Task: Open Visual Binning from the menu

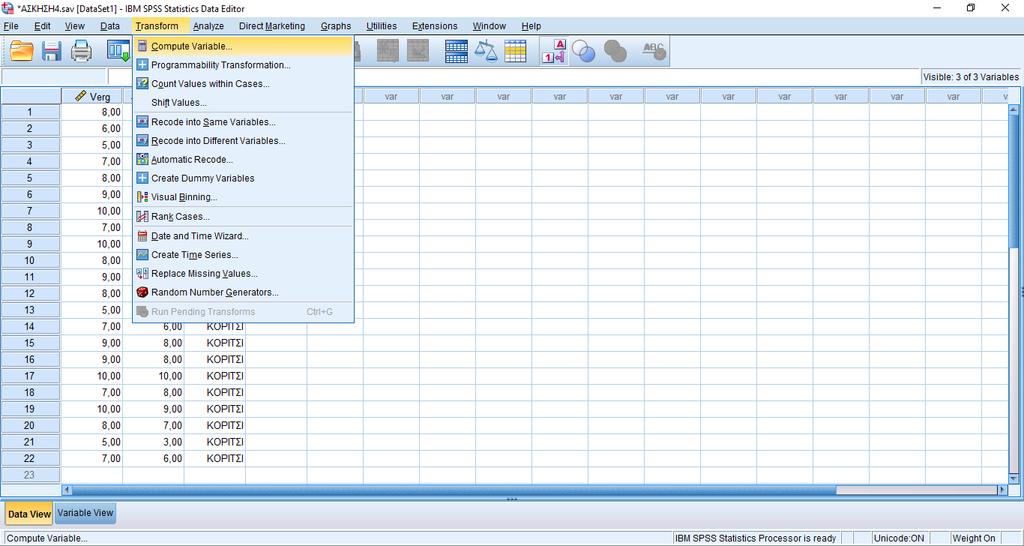Action: pyautogui.click(x=244, y=197)
